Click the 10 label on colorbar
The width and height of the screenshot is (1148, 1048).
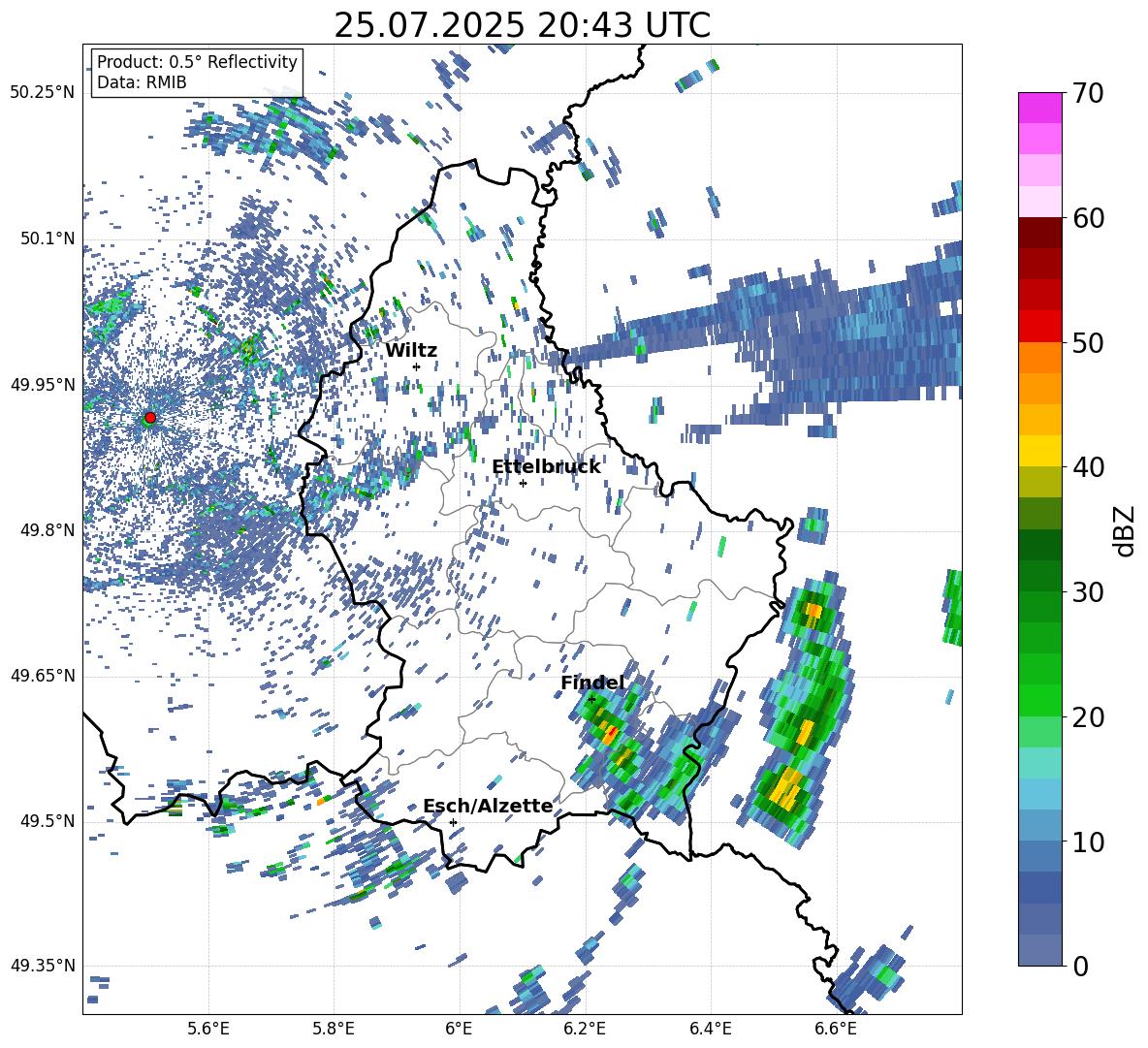1088,842
